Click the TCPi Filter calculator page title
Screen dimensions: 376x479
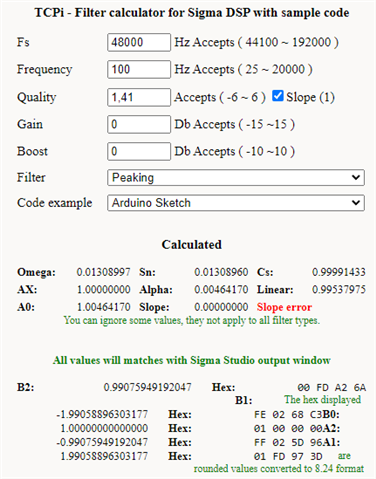(192, 13)
